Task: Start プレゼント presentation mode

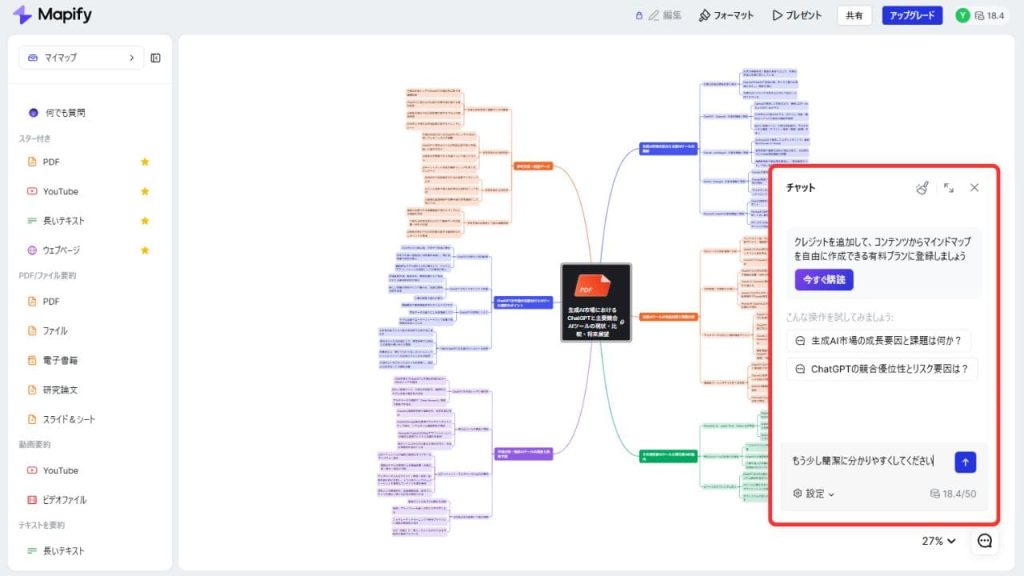Action: (x=797, y=15)
